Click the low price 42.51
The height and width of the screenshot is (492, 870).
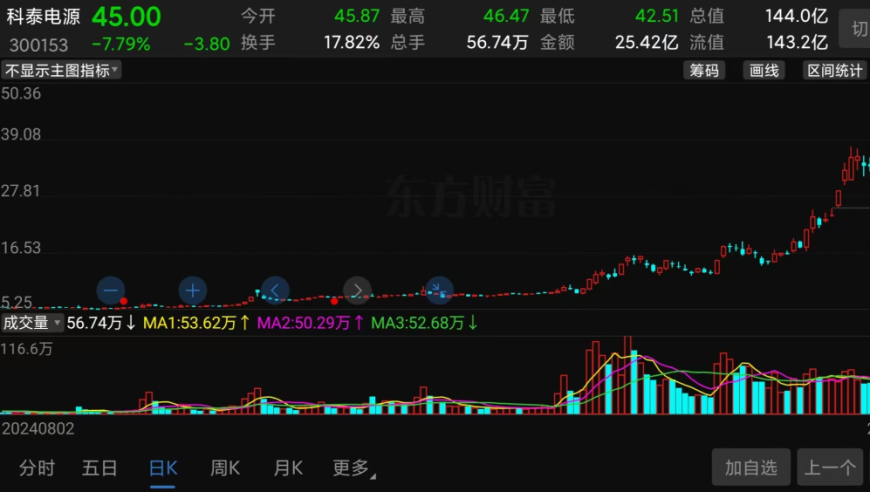pos(657,16)
